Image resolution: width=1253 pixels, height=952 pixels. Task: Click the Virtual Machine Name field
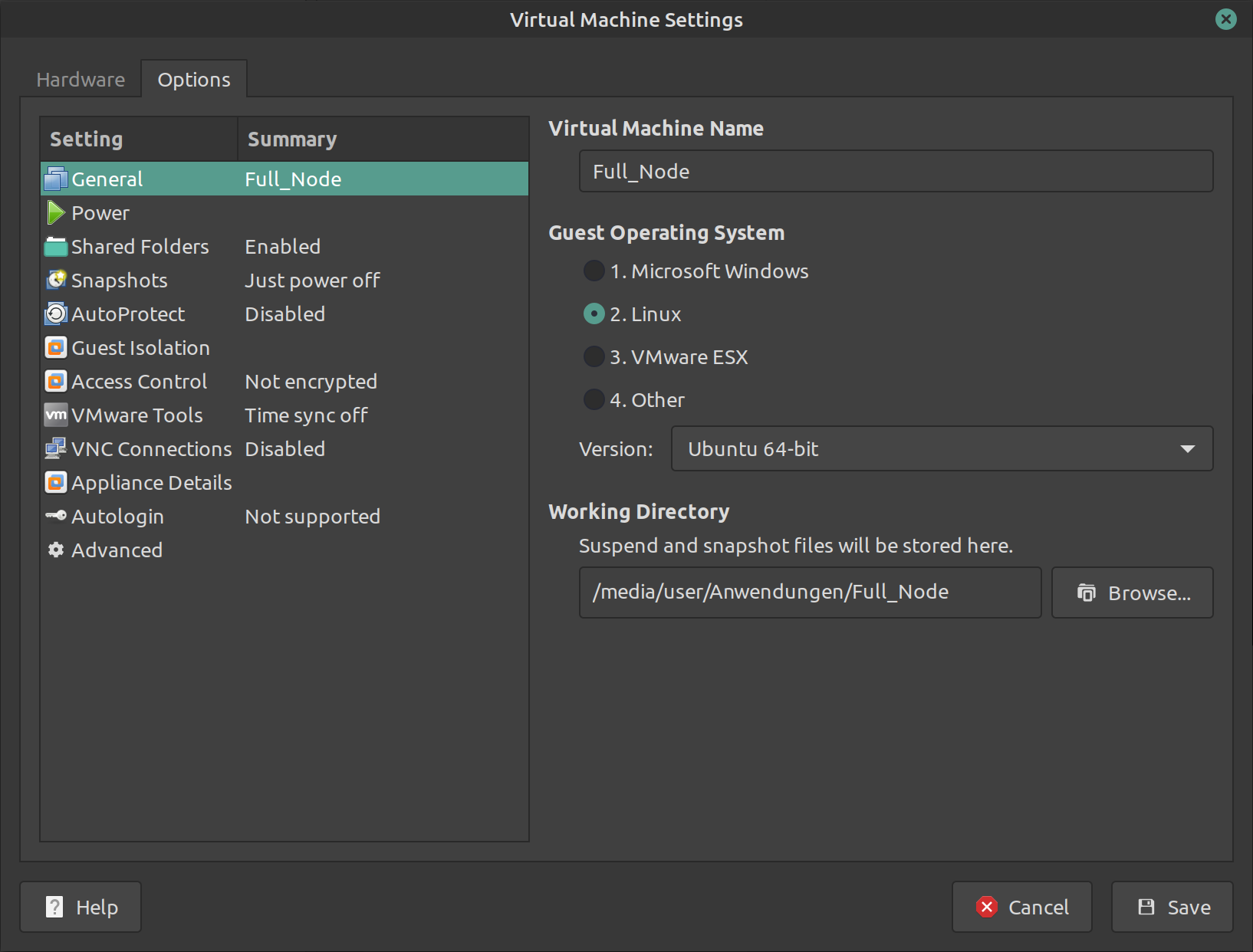896,171
